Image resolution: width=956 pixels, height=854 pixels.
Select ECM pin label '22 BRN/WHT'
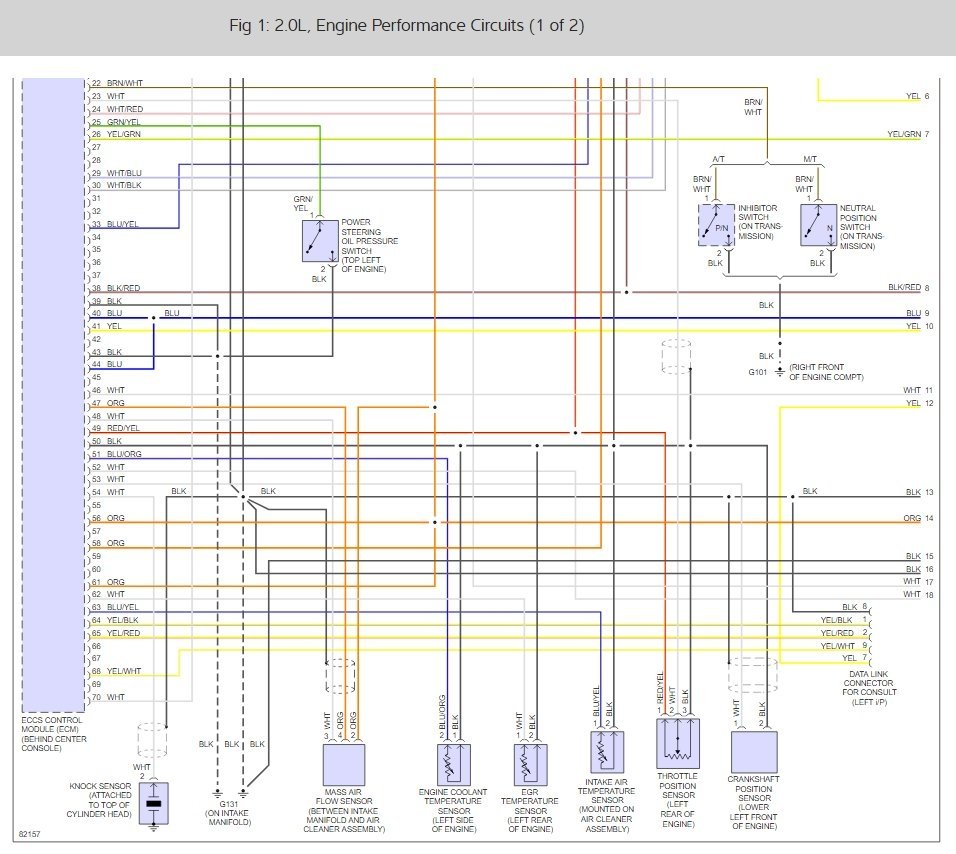point(118,84)
